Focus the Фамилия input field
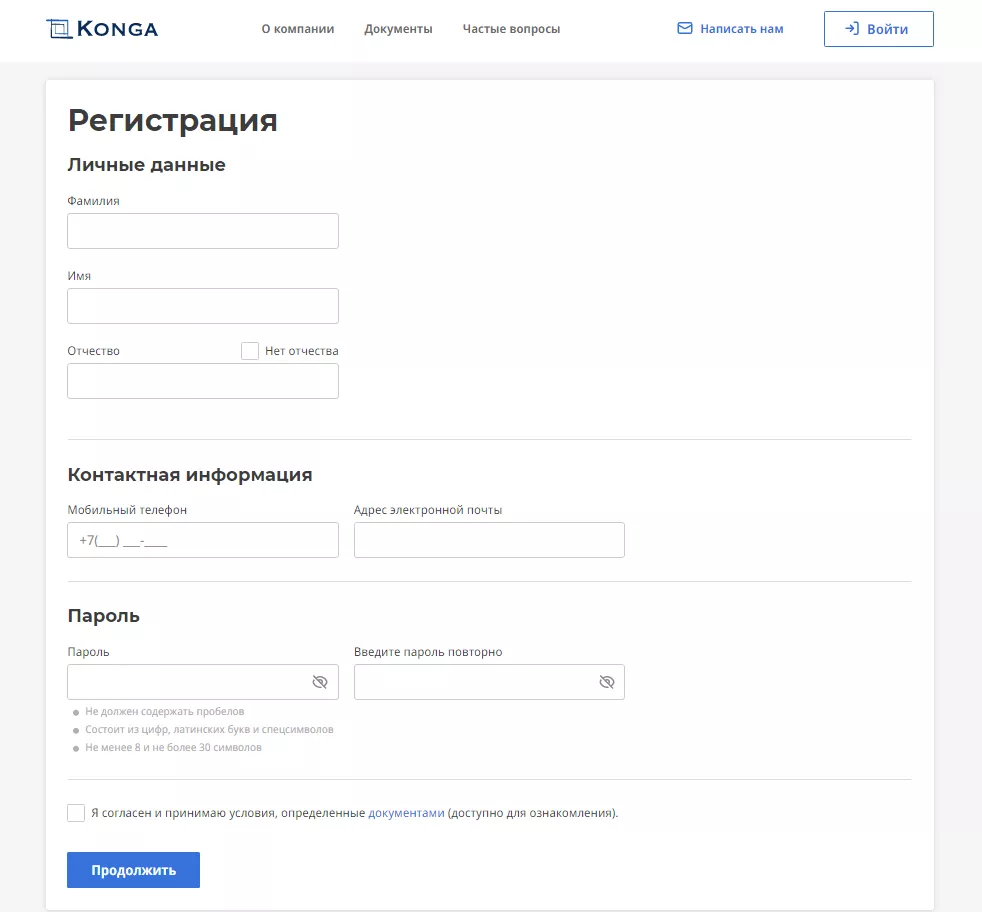The image size is (982, 912). [203, 231]
